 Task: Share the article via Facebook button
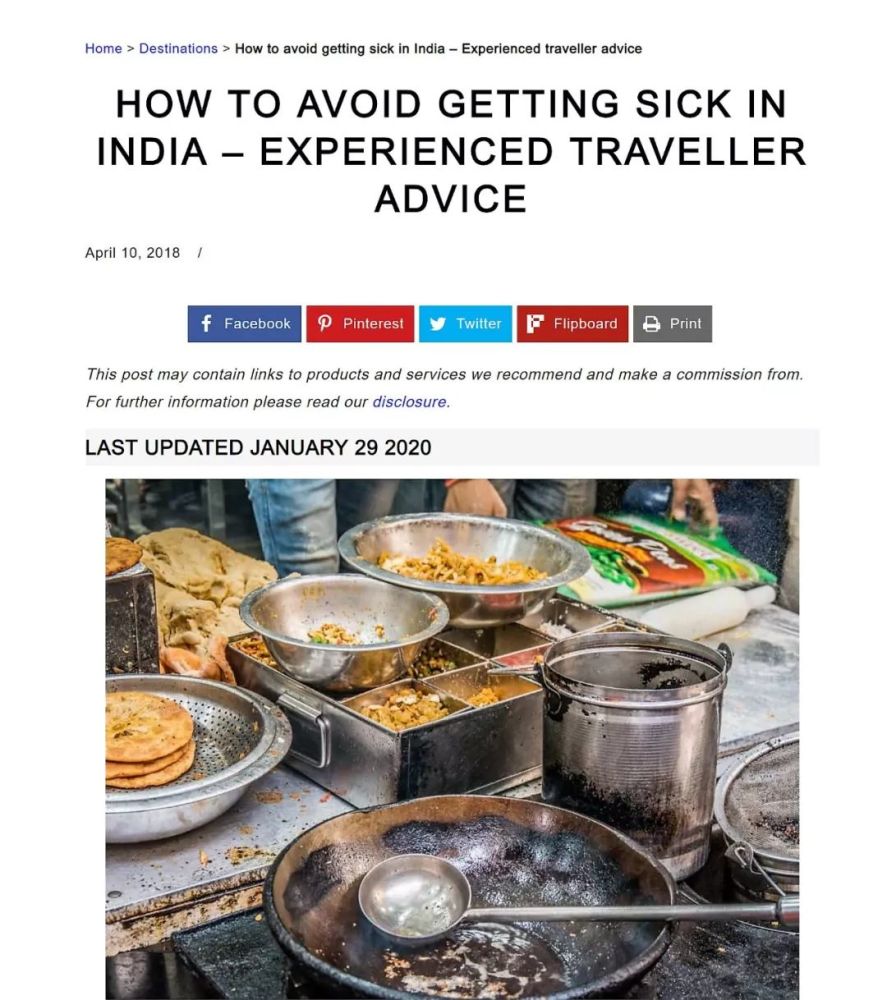(244, 324)
